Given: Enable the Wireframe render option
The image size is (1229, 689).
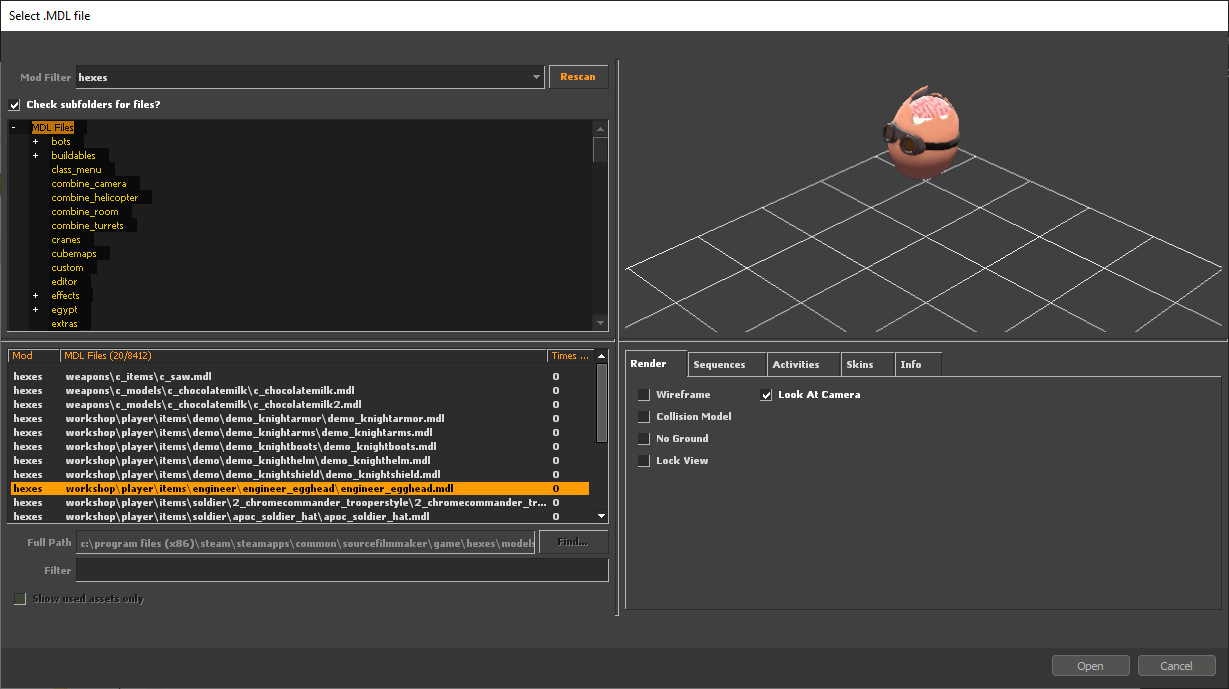Looking at the screenshot, I should pyautogui.click(x=643, y=395).
